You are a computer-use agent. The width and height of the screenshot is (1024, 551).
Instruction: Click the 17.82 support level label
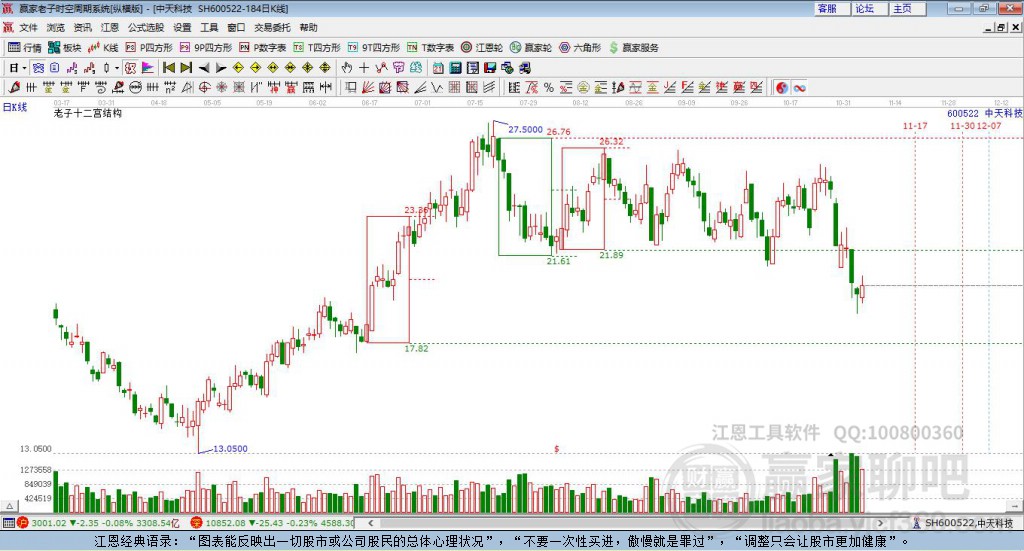pos(416,349)
